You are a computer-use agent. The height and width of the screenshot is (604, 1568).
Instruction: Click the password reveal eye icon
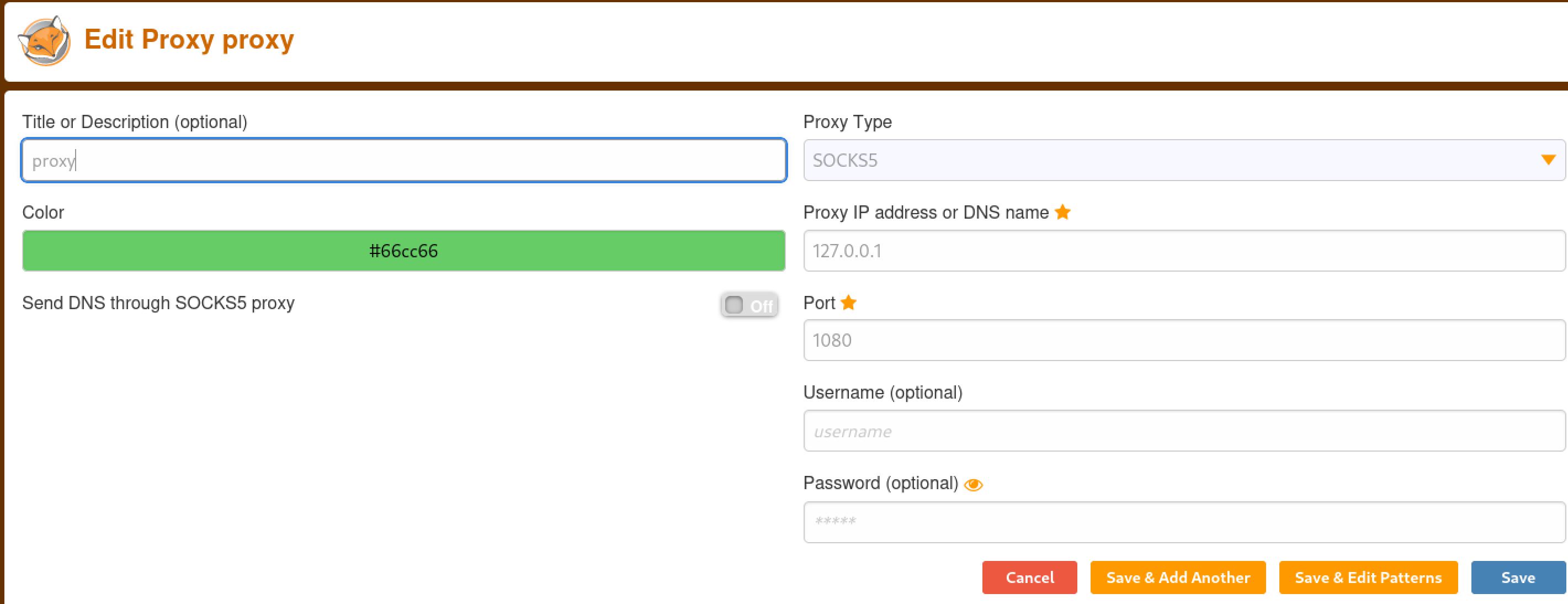973,484
